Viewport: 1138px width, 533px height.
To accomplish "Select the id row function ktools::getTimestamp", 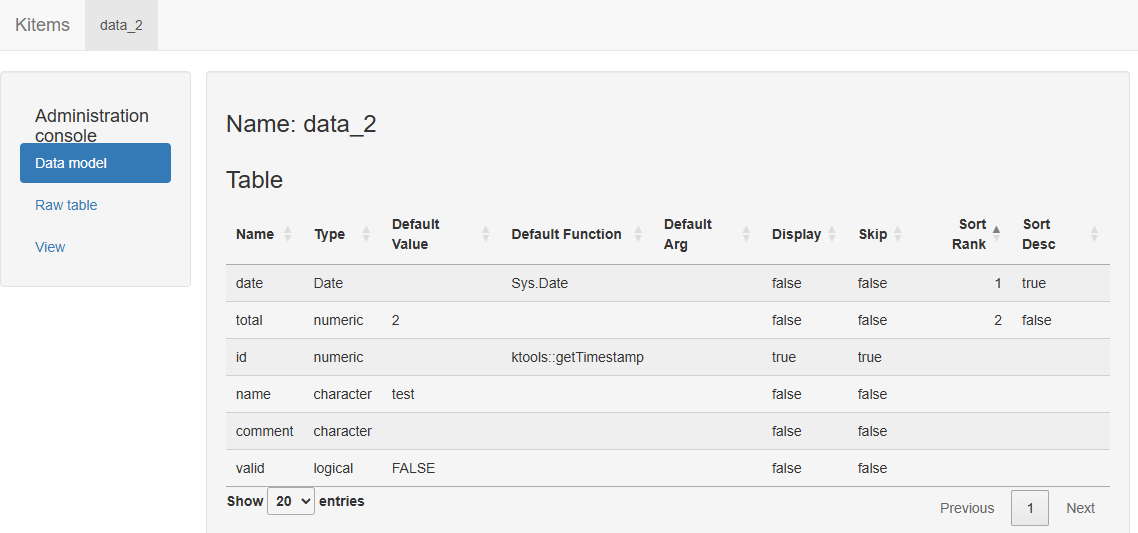I will tap(577, 357).
